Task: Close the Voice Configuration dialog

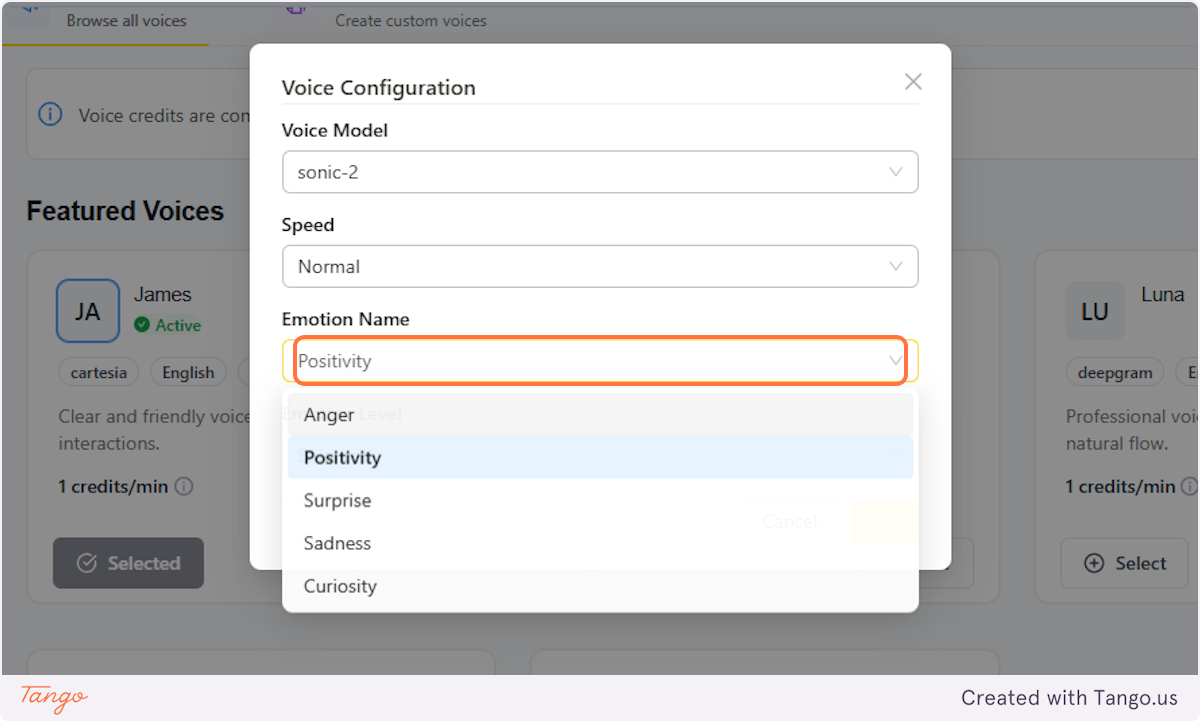Action: (x=912, y=82)
